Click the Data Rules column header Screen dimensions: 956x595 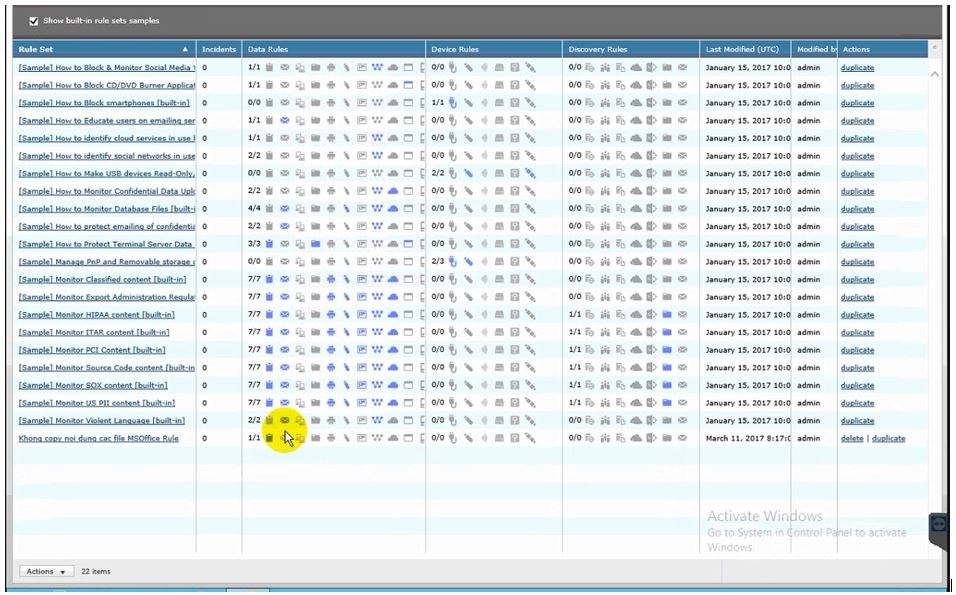pos(270,49)
